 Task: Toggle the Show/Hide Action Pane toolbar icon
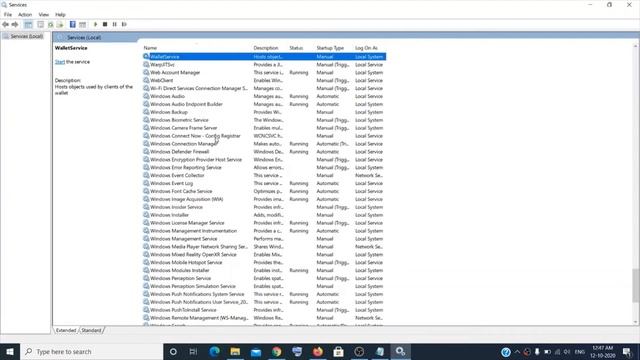(x=82, y=24)
